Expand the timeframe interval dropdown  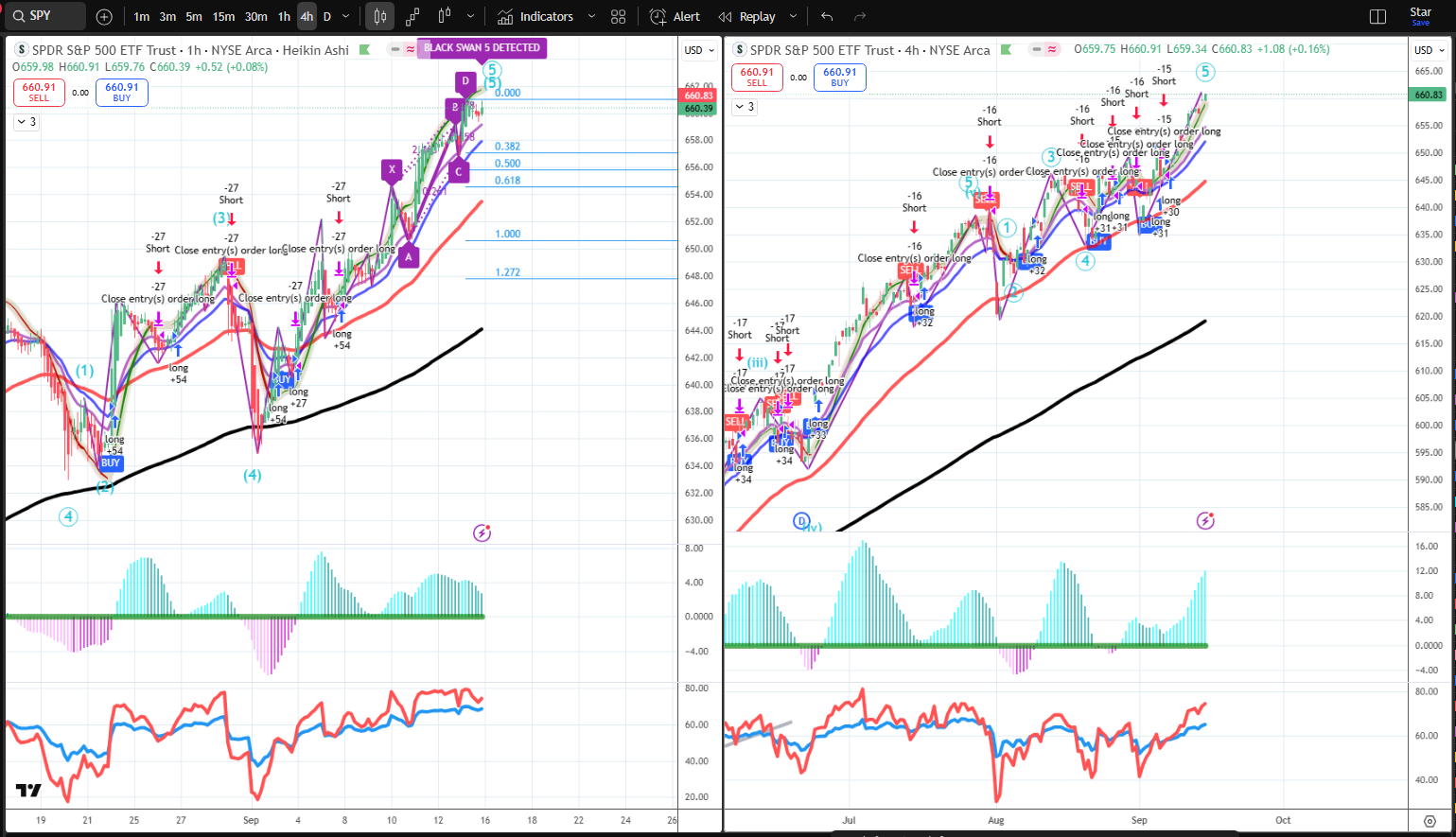[x=346, y=16]
